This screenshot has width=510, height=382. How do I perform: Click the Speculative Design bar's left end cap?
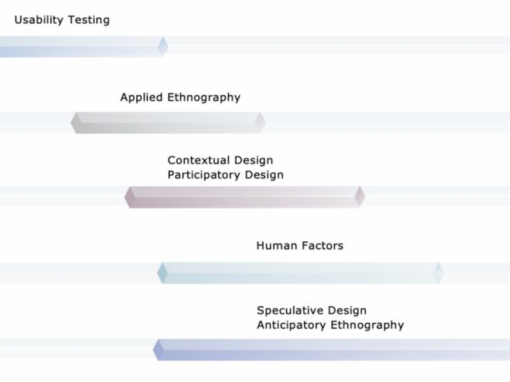coord(158,350)
